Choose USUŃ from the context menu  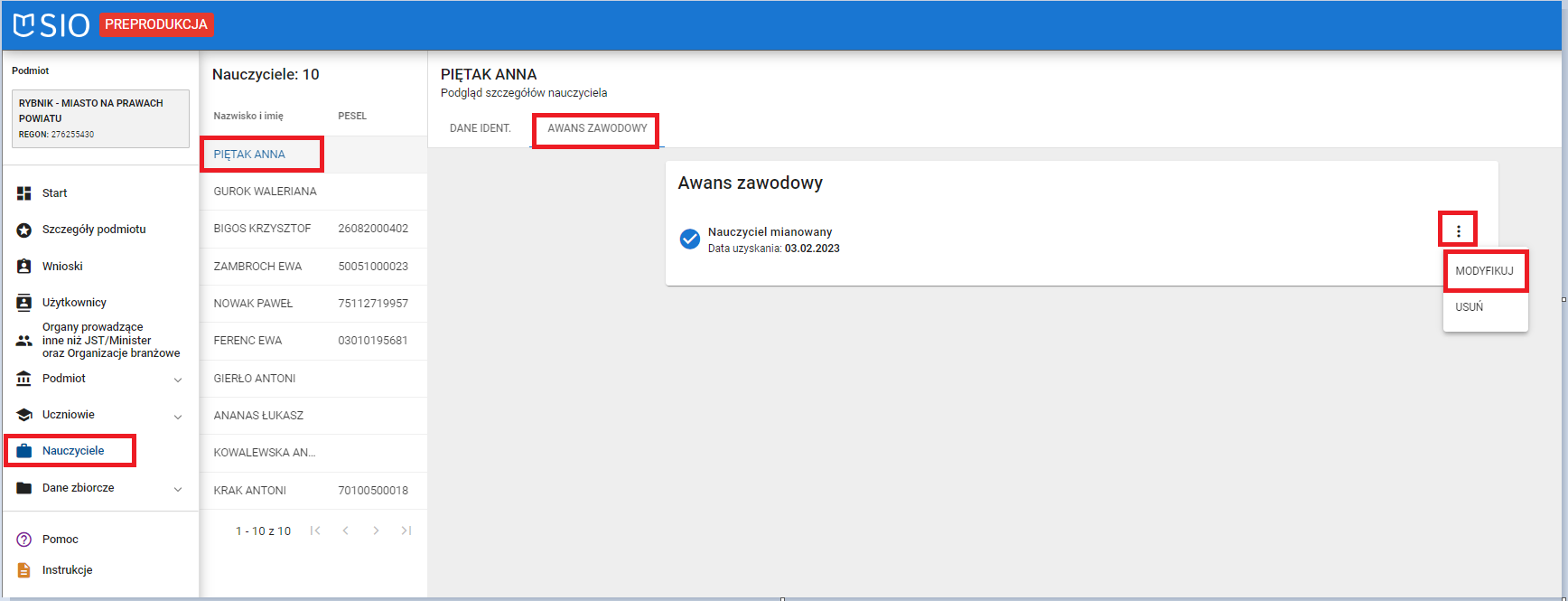click(1470, 307)
